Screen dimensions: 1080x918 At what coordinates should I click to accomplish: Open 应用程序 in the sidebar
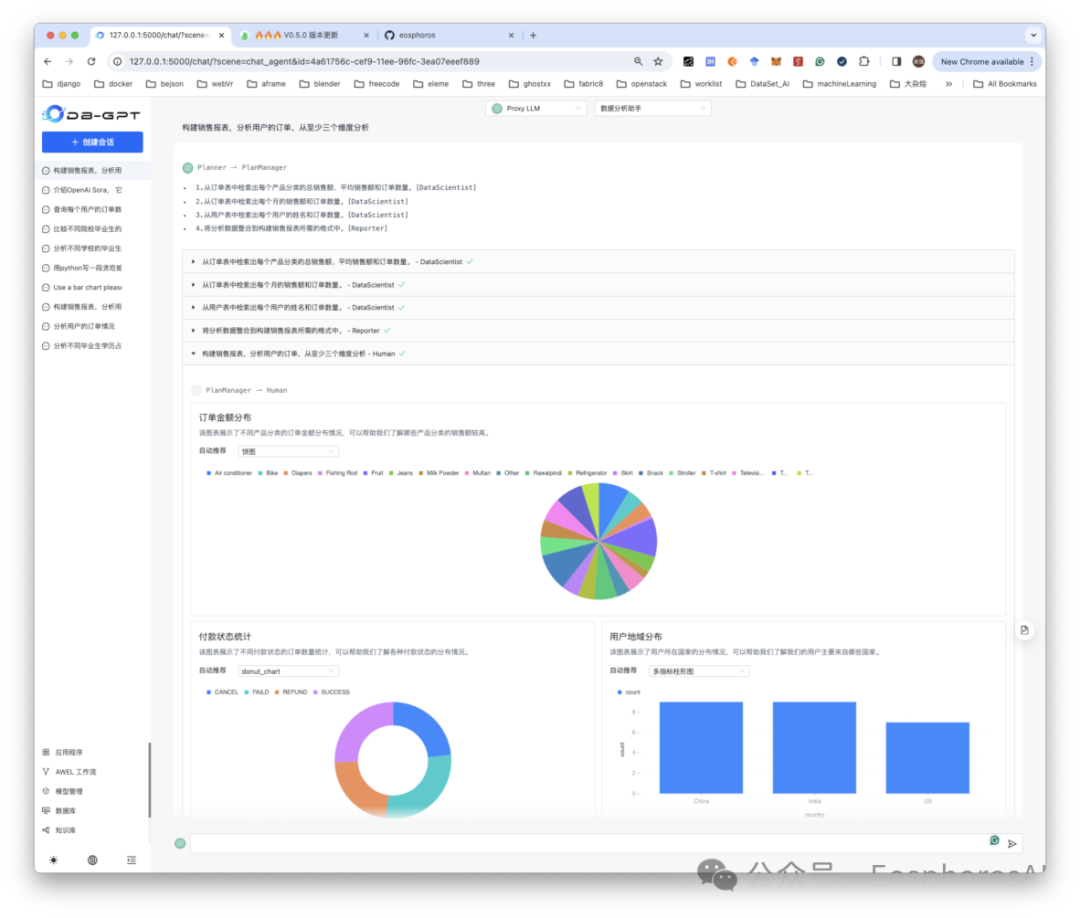63,752
